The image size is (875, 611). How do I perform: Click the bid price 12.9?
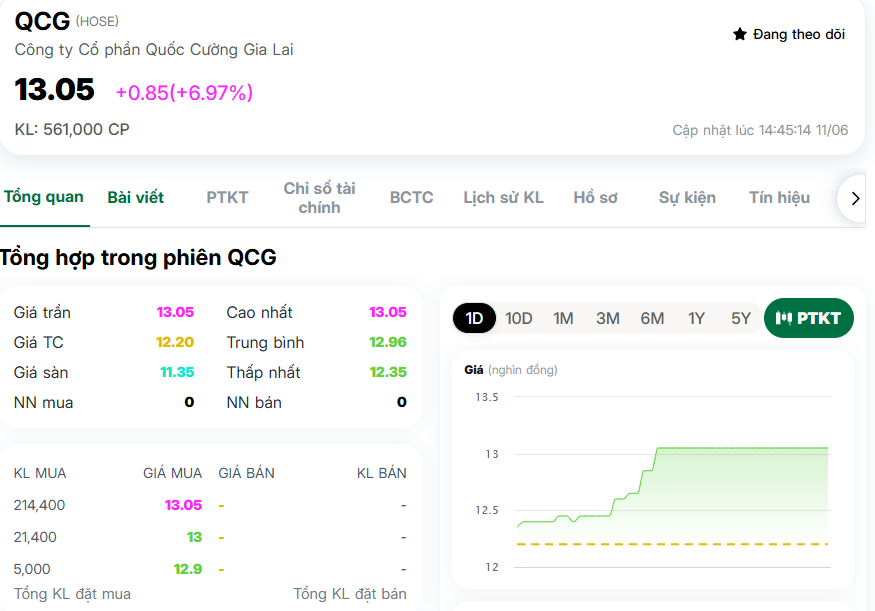pyautogui.click(x=188, y=569)
